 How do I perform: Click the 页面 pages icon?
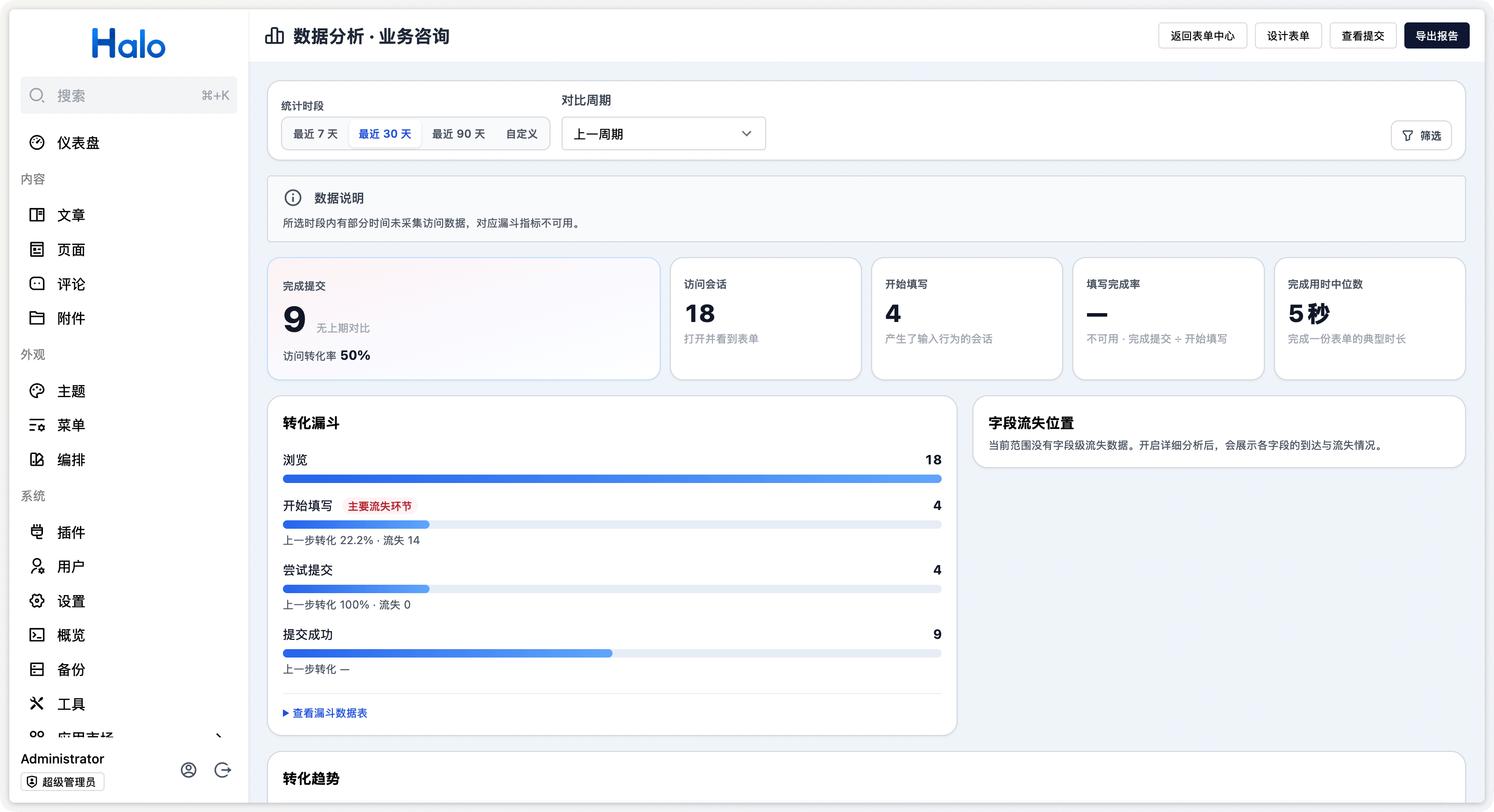(x=36, y=250)
